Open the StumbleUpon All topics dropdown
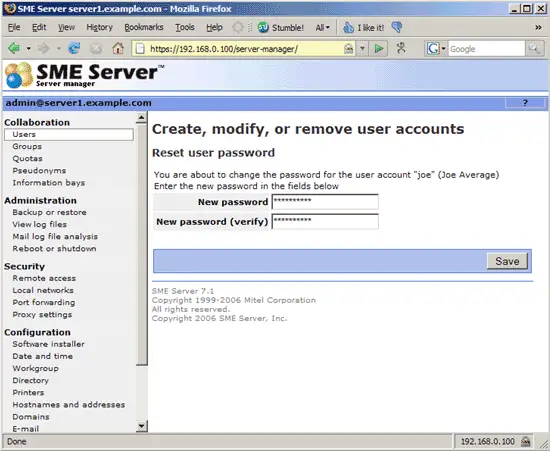Screen dimensions: 550x451 pyautogui.click(x=322, y=27)
